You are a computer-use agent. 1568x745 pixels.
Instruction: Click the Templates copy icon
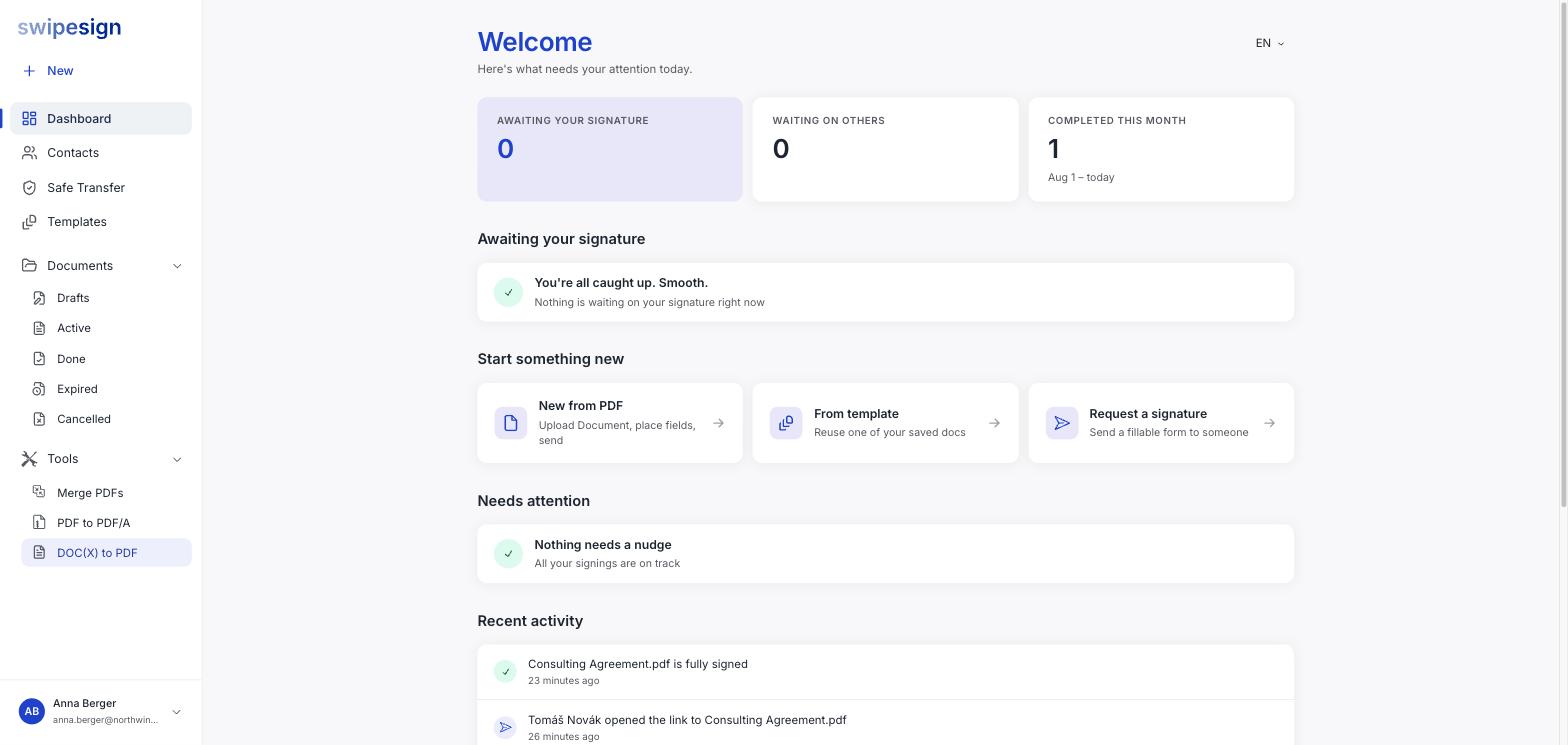(29, 222)
